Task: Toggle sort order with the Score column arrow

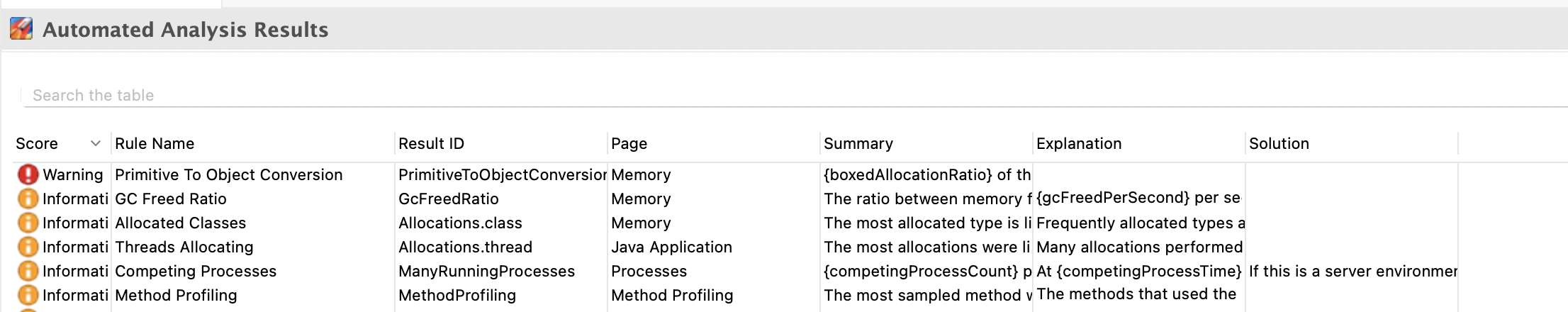Action: tap(96, 143)
